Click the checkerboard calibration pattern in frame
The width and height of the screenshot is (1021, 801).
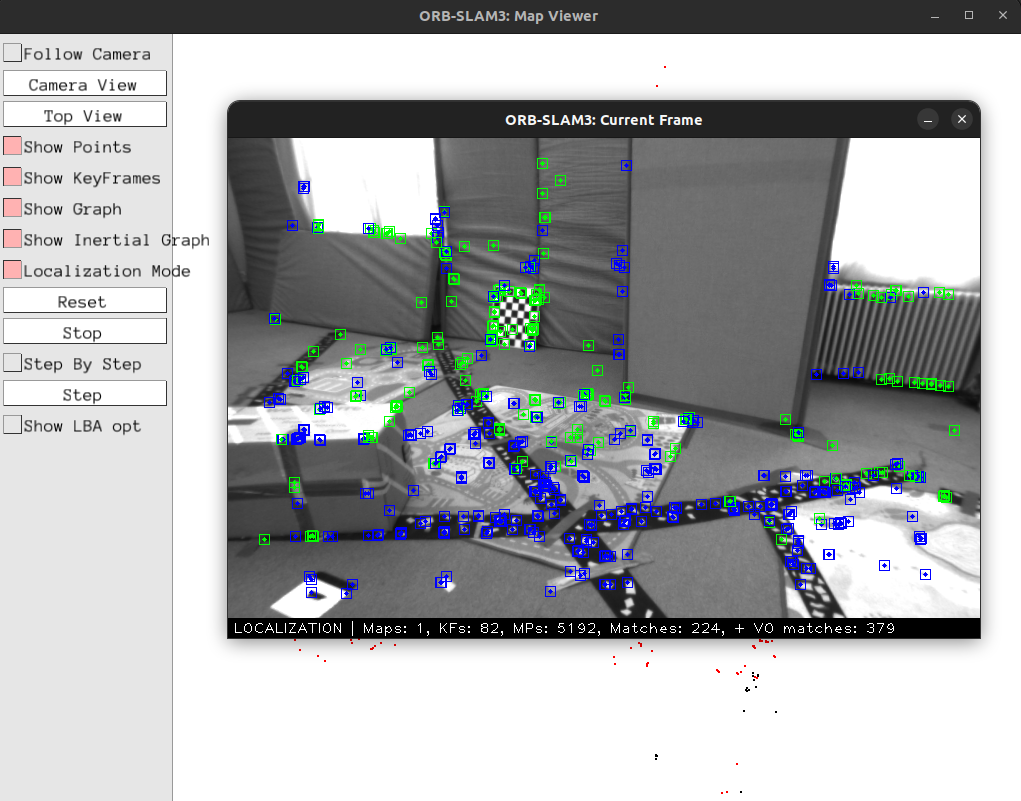tap(514, 316)
